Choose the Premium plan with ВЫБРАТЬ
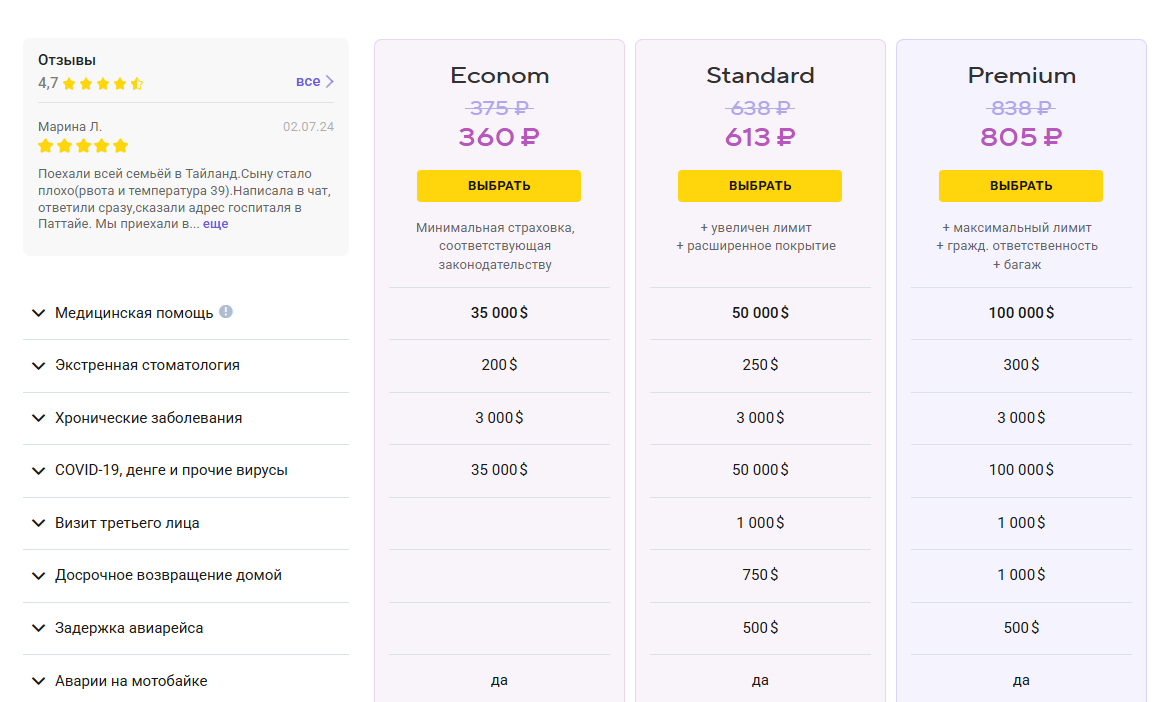Viewport: 1159px width, 702px height. coord(1021,186)
